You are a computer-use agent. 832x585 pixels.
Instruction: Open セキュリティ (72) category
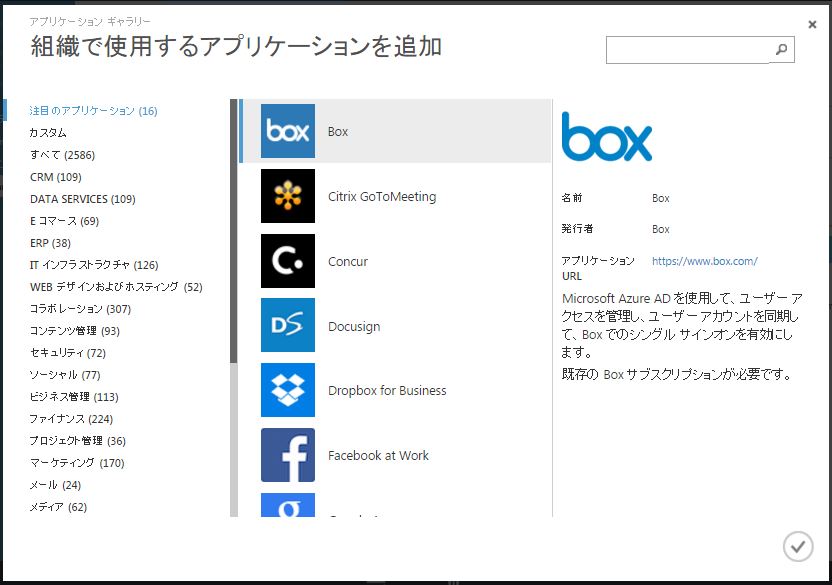click(x=68, y=353)
